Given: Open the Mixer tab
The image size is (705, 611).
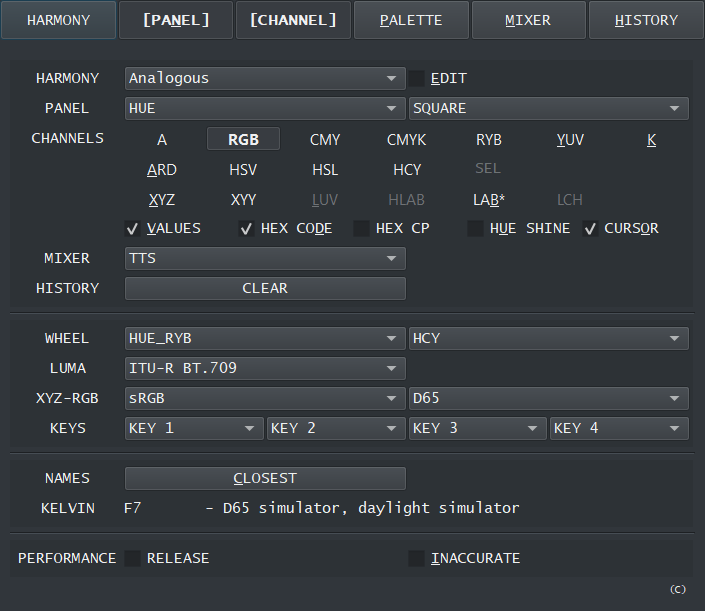Looking at the screenshot, I should click(528, 20).
